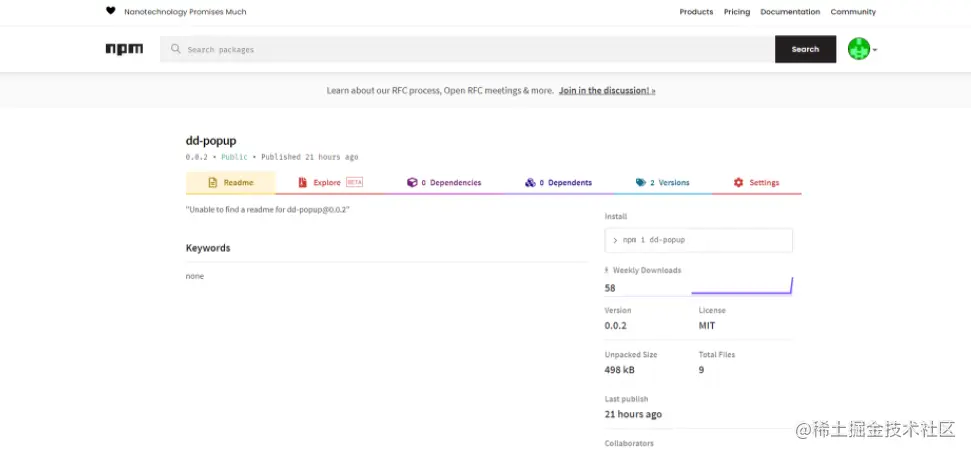This screenshot has width=971, height=455.
Task: Go to Pricing page
Action: tap(737, 12)
